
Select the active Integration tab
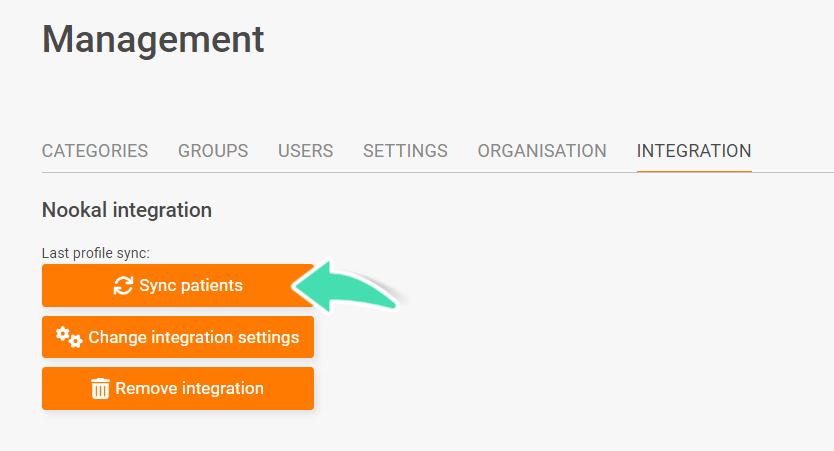pyautogui.click(x=694, y=151)
